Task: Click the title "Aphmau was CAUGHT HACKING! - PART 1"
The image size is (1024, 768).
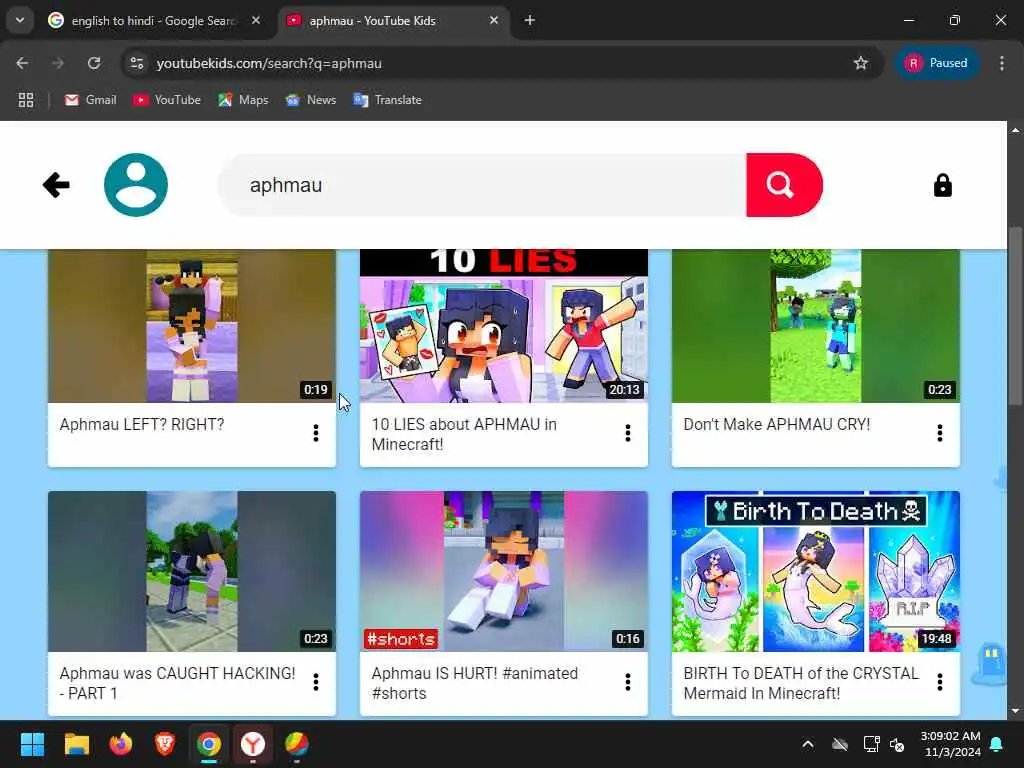Action: (177, 683)
